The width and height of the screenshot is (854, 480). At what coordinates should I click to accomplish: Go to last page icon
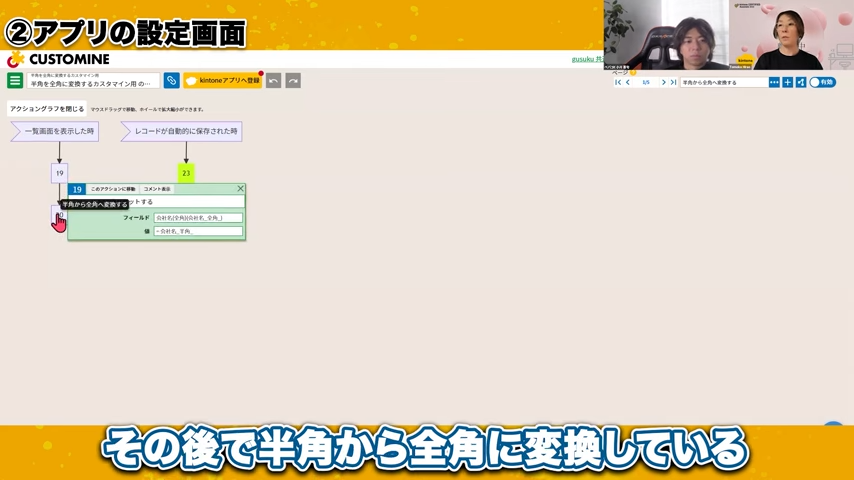[x=673, y=82]
